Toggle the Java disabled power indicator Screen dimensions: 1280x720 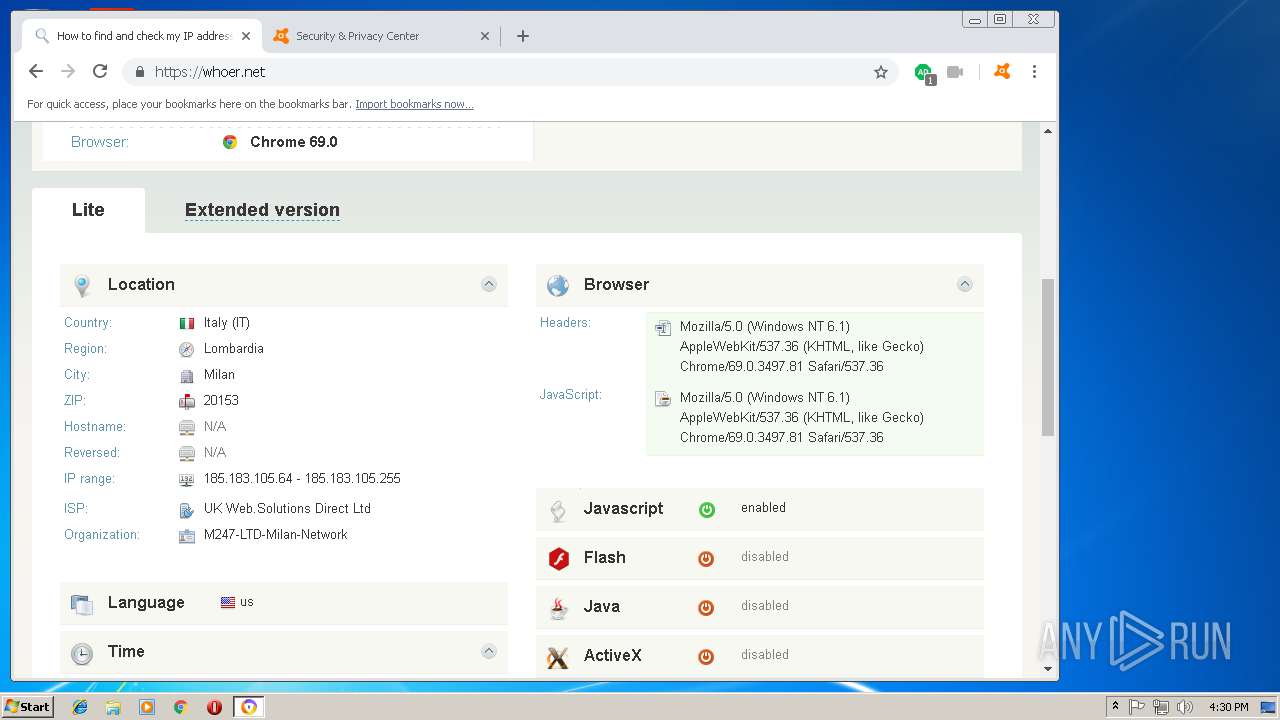[706, 607]
